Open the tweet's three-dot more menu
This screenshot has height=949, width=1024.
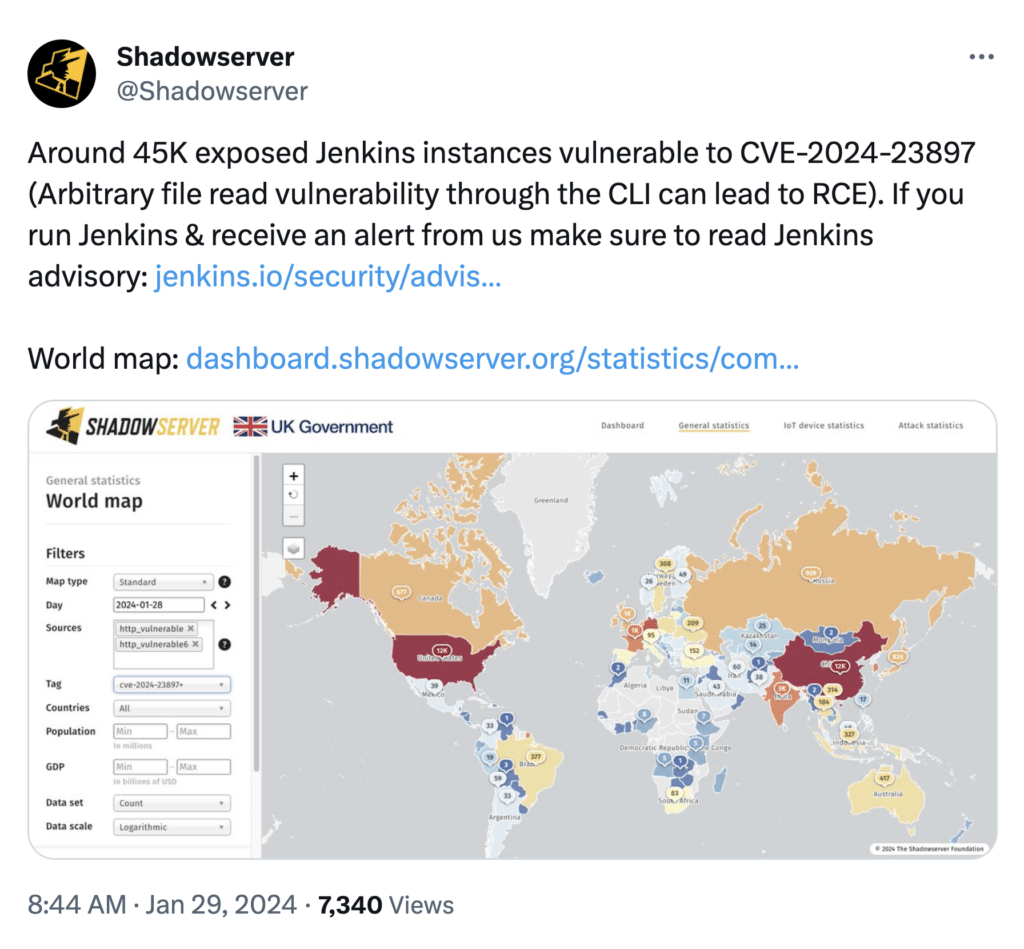tap(982, 57)
